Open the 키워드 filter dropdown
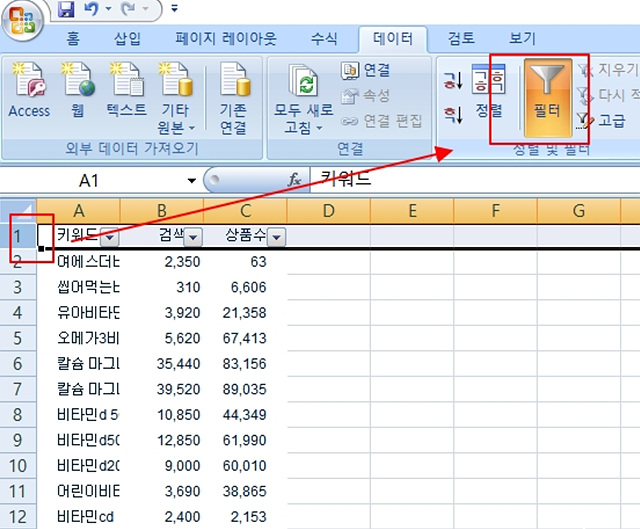The width and height of the screenshot is (640, 529). pos(109,237)
